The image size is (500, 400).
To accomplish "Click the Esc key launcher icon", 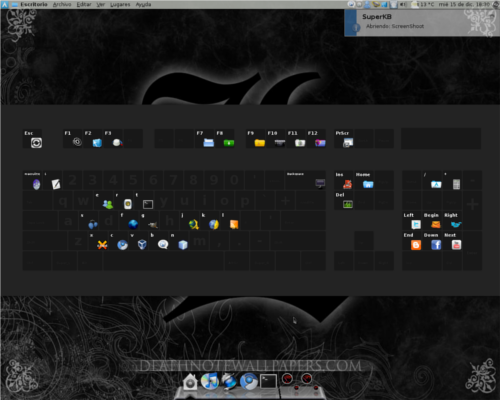I will pyautogui.click(x=36, y=143).
